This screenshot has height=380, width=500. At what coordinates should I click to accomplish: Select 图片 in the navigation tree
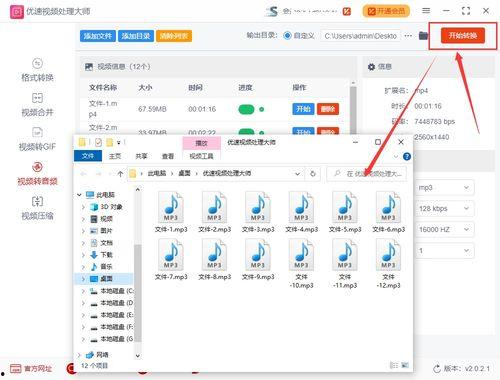[x=106, y=231]
